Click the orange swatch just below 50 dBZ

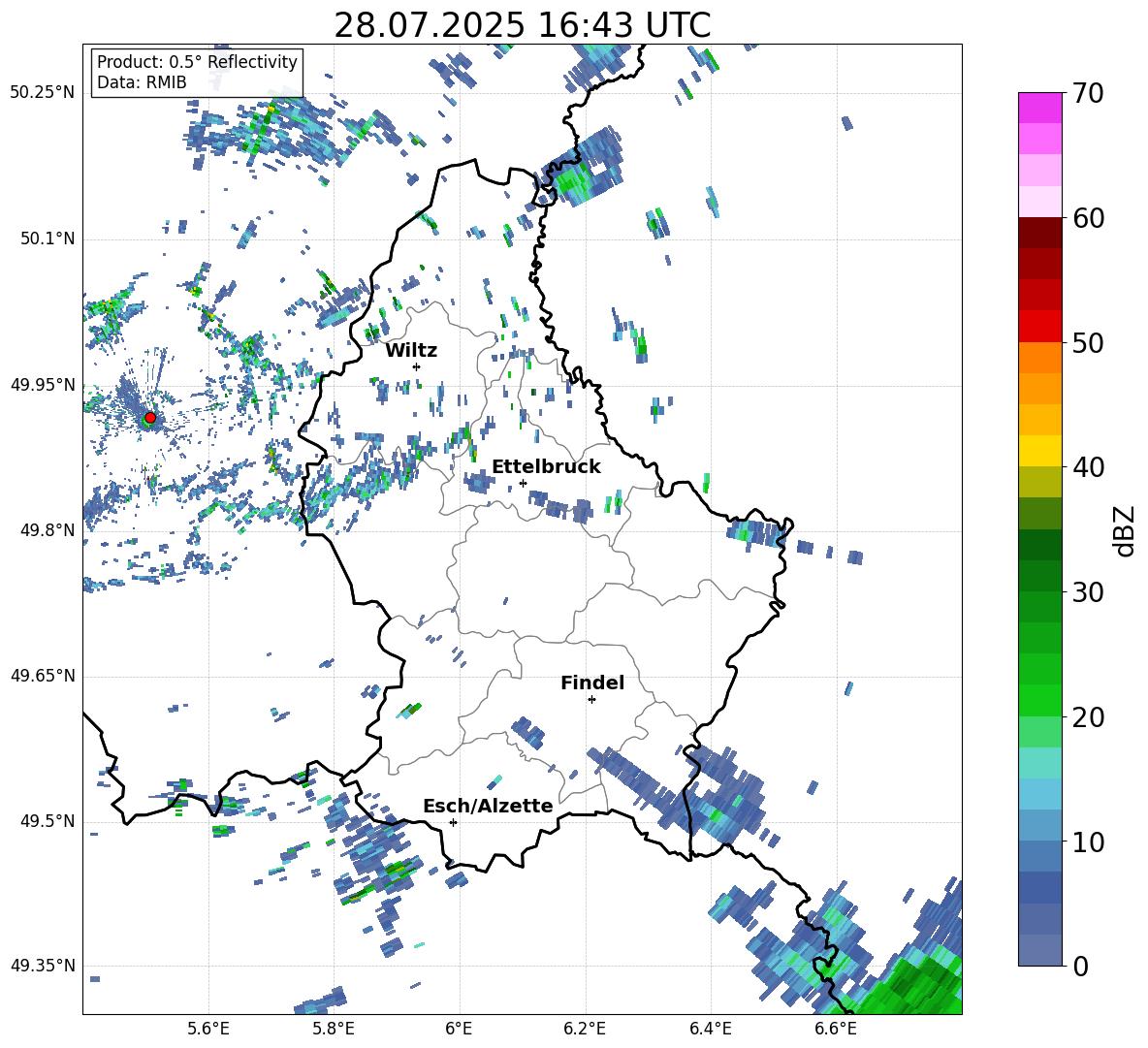[x=1039, y=358]
